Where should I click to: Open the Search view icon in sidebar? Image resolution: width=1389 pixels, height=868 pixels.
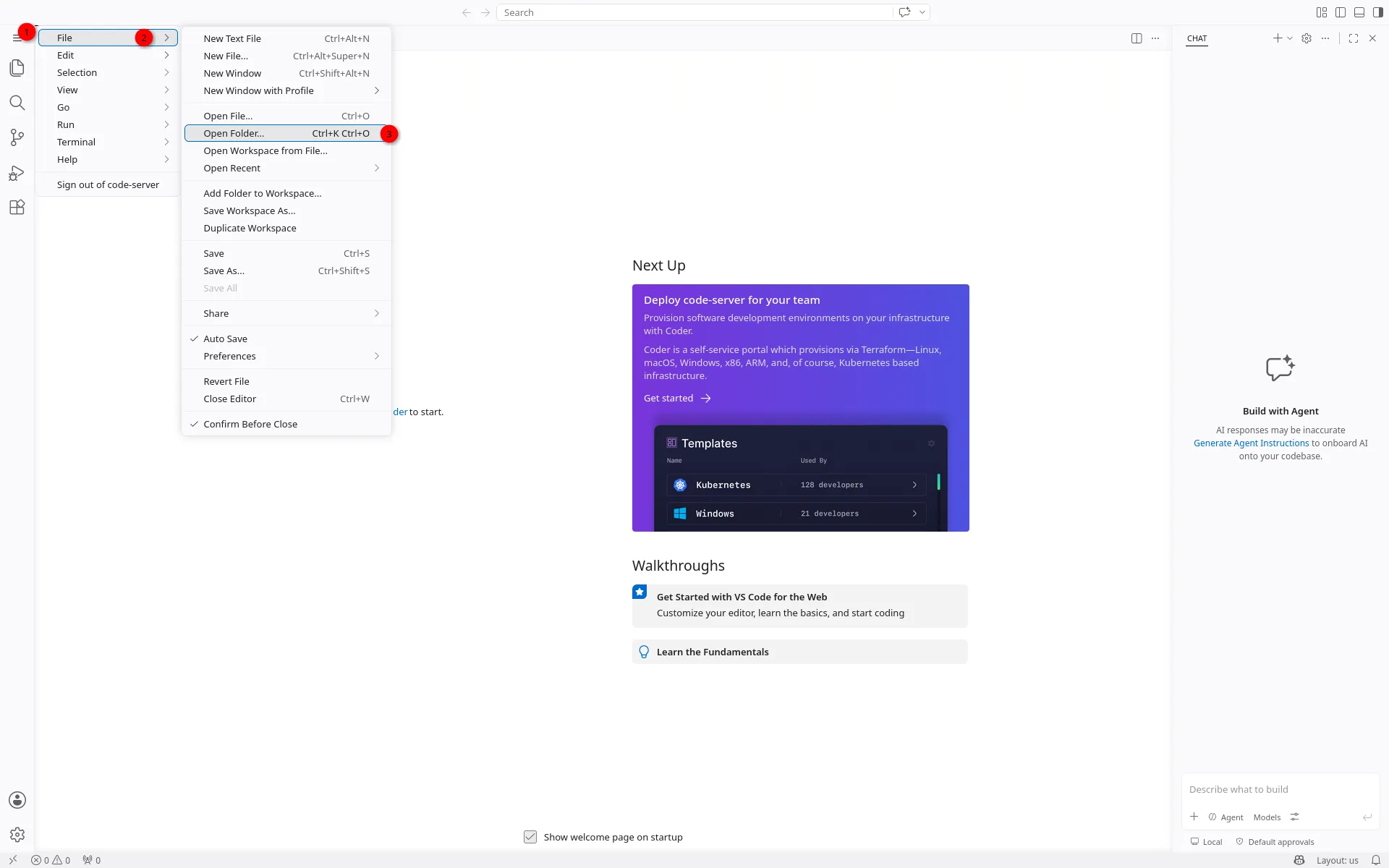(17, 103)
